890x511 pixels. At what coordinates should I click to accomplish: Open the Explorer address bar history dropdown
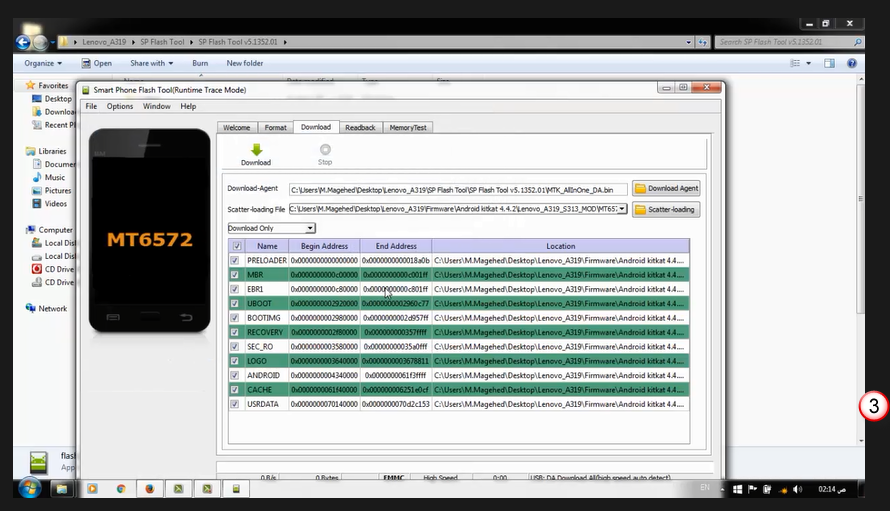coord(689,42)
